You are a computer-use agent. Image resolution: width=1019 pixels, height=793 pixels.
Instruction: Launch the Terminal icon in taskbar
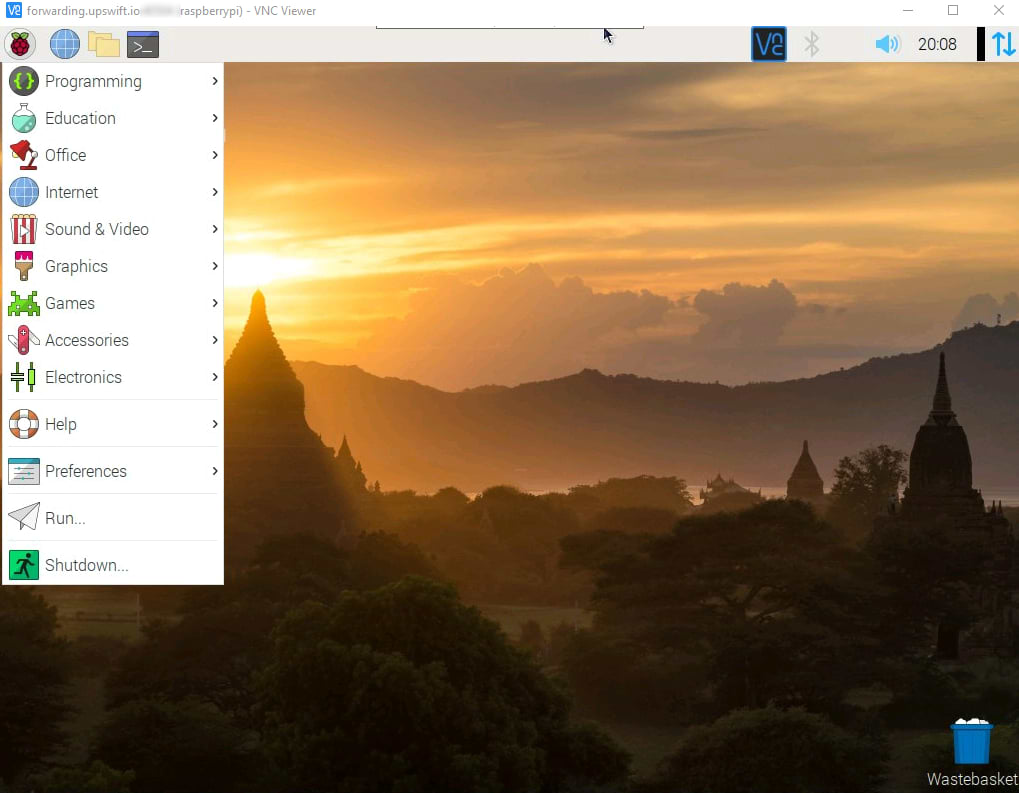pyautogui.click(x=143, y=44)
